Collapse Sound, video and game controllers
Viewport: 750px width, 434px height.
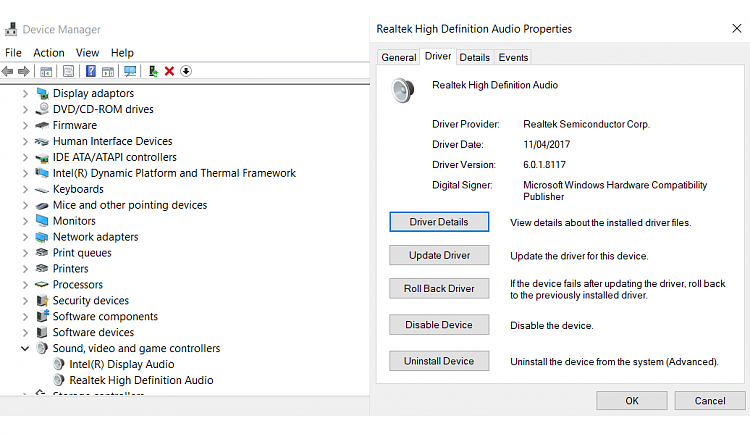coord(25,348)
